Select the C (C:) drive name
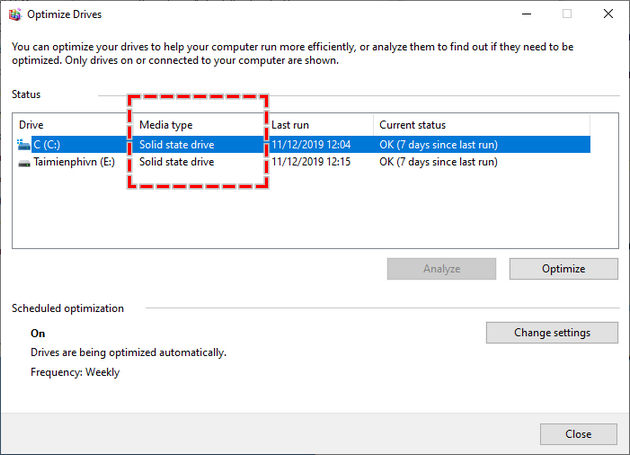The image size is (630, 455). (47, 145)
